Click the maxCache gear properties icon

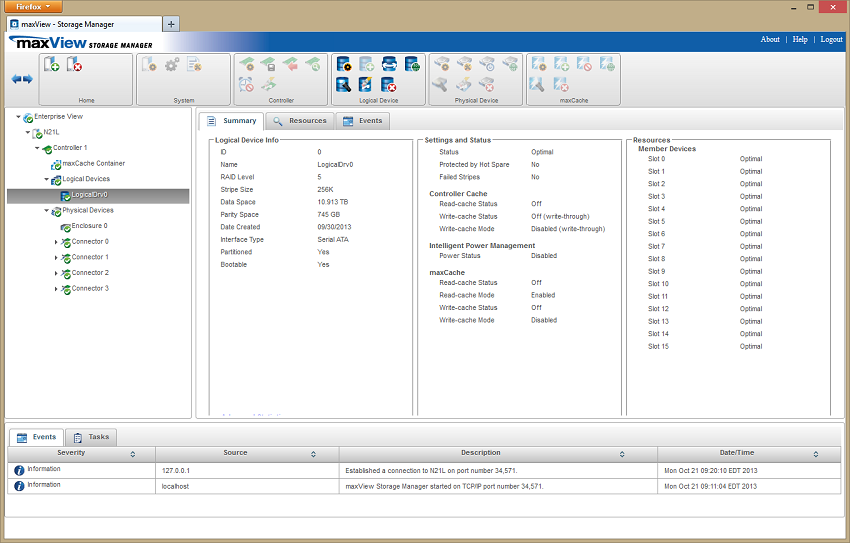[x=539, y=64]
